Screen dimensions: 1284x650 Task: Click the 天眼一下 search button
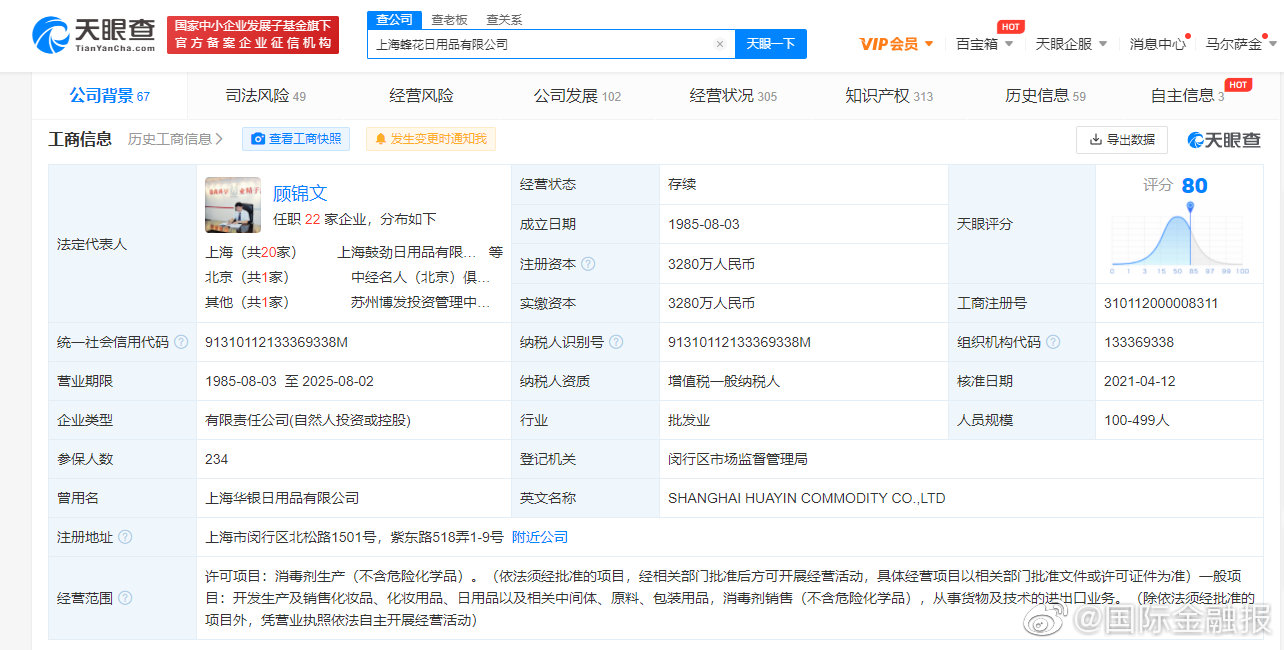pos(771,44)
